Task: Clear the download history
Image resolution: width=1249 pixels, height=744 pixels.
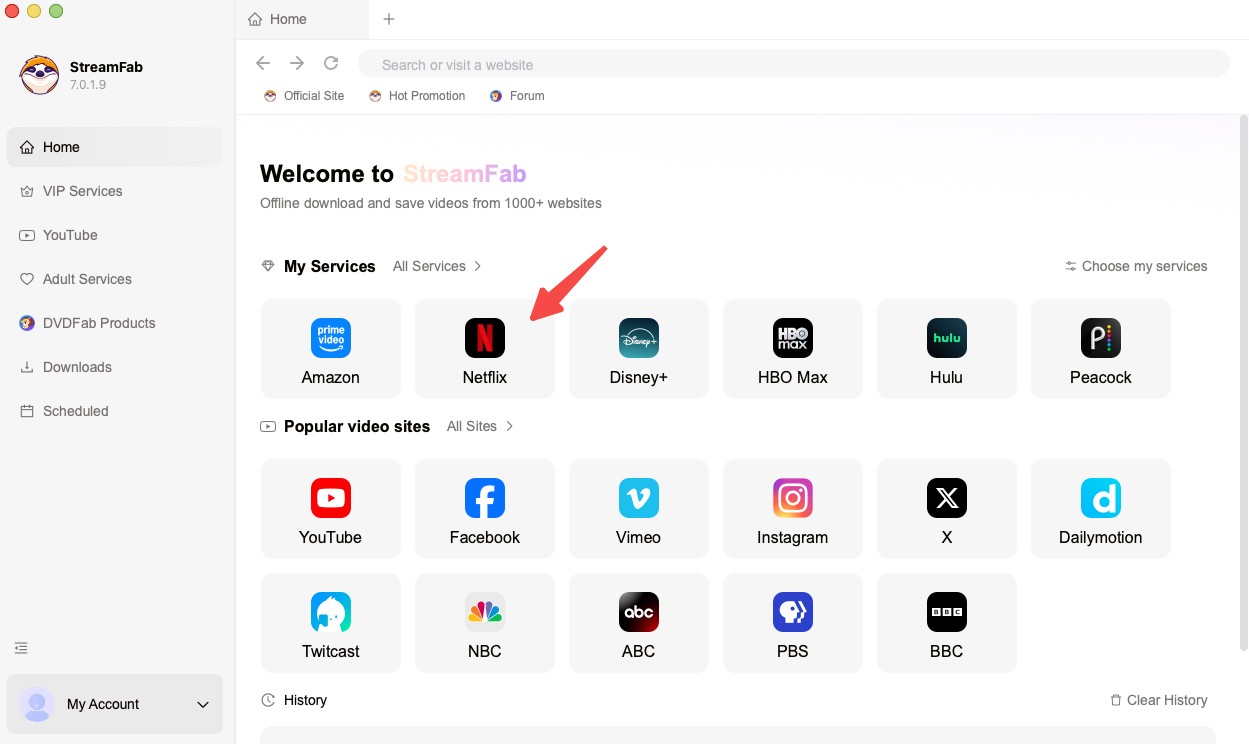Action: (1158, 700)
